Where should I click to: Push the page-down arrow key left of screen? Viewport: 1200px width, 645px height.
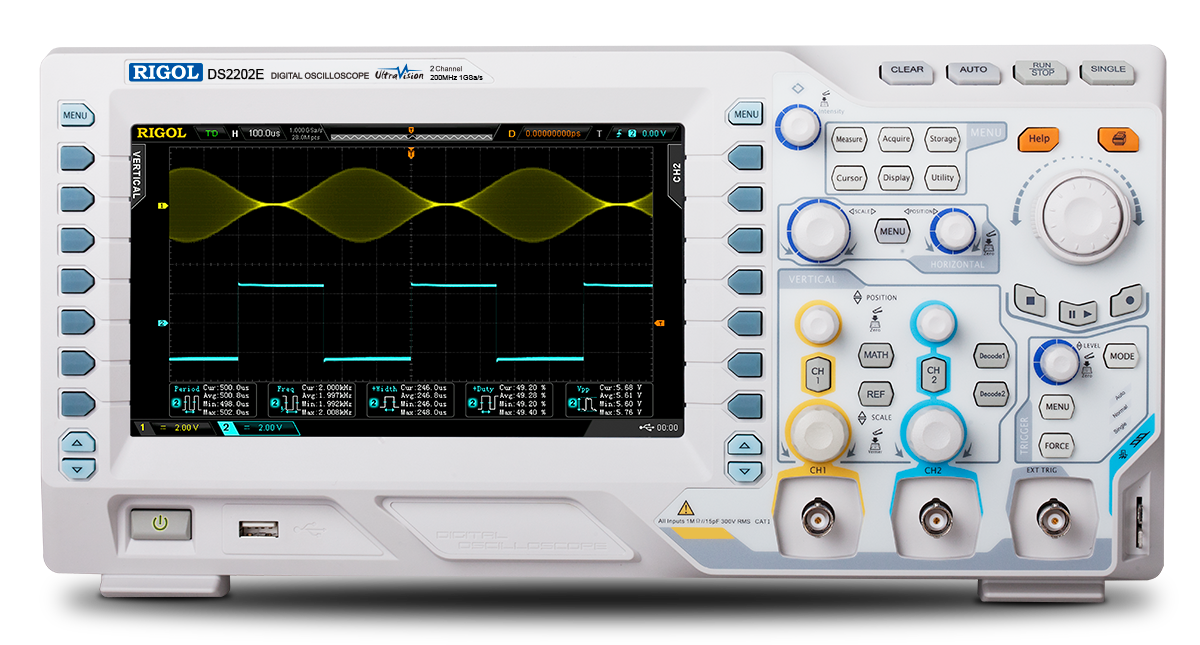pyautogui.click(x=78, y=467)
